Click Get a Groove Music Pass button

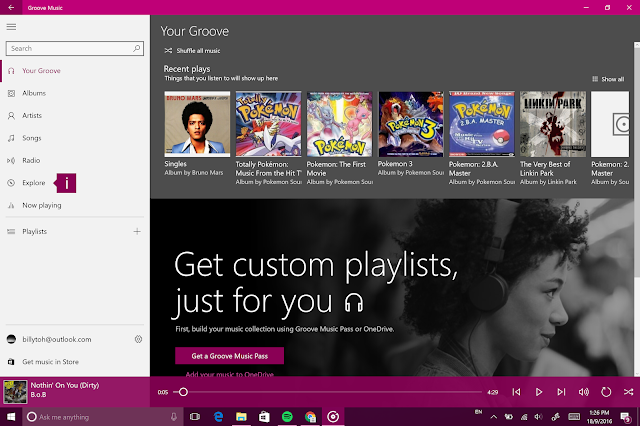coord(229,356)
